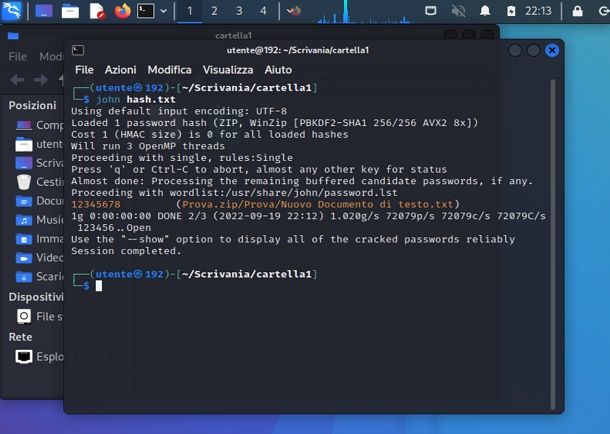Lock the screen with padlock icon

[578, 11]
